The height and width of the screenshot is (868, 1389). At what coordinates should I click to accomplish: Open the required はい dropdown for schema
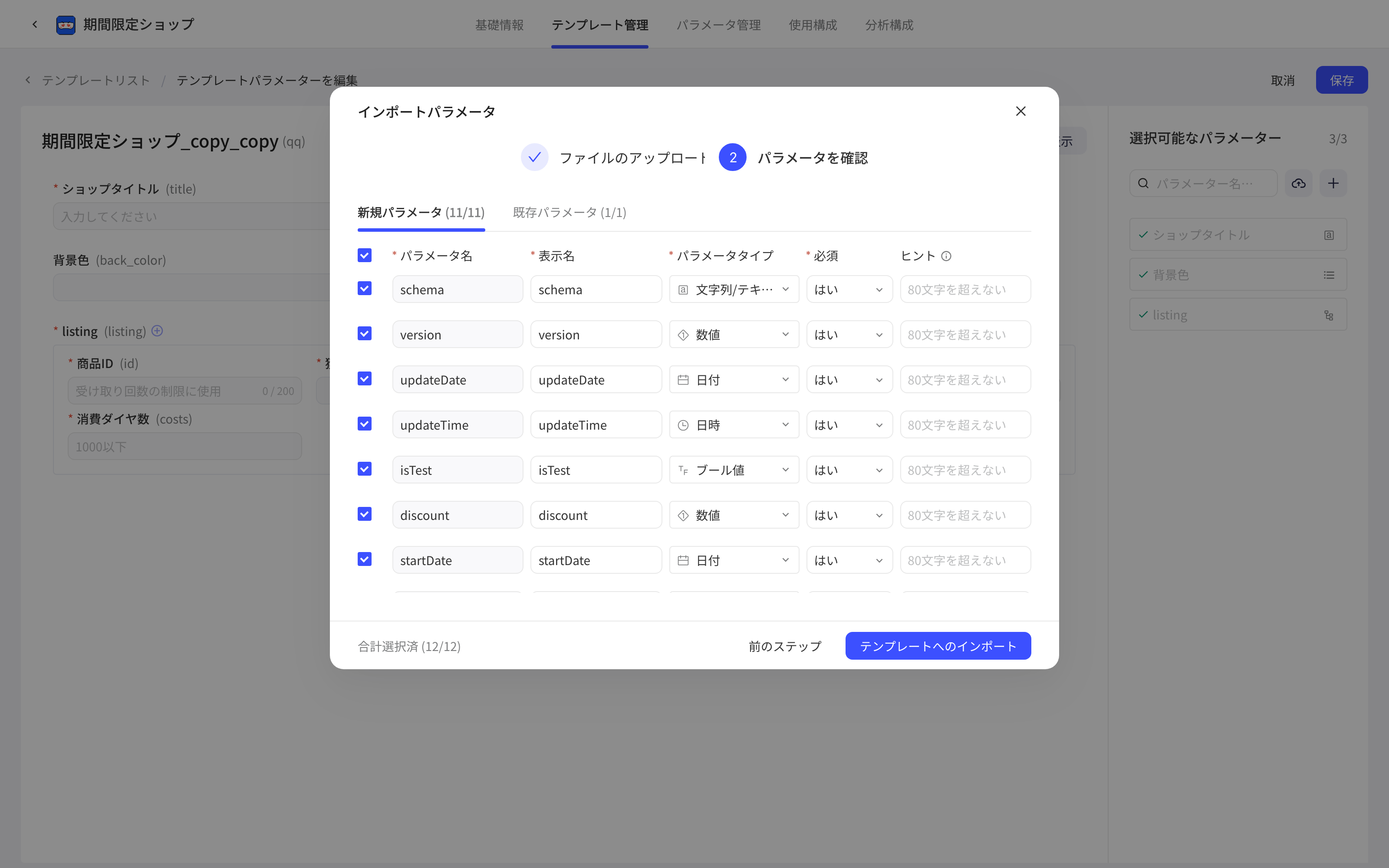click(849, 289)
